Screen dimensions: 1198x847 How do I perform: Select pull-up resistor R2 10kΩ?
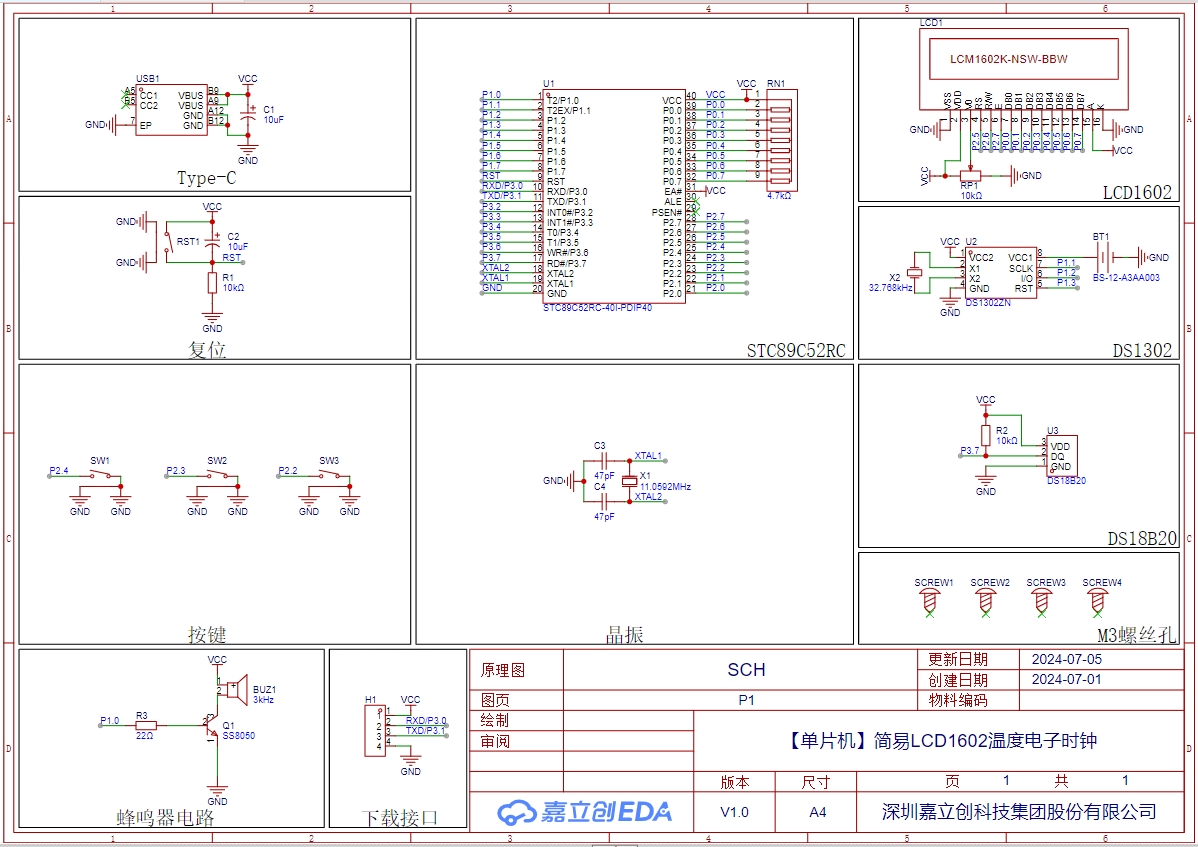[x=986, y=435]
